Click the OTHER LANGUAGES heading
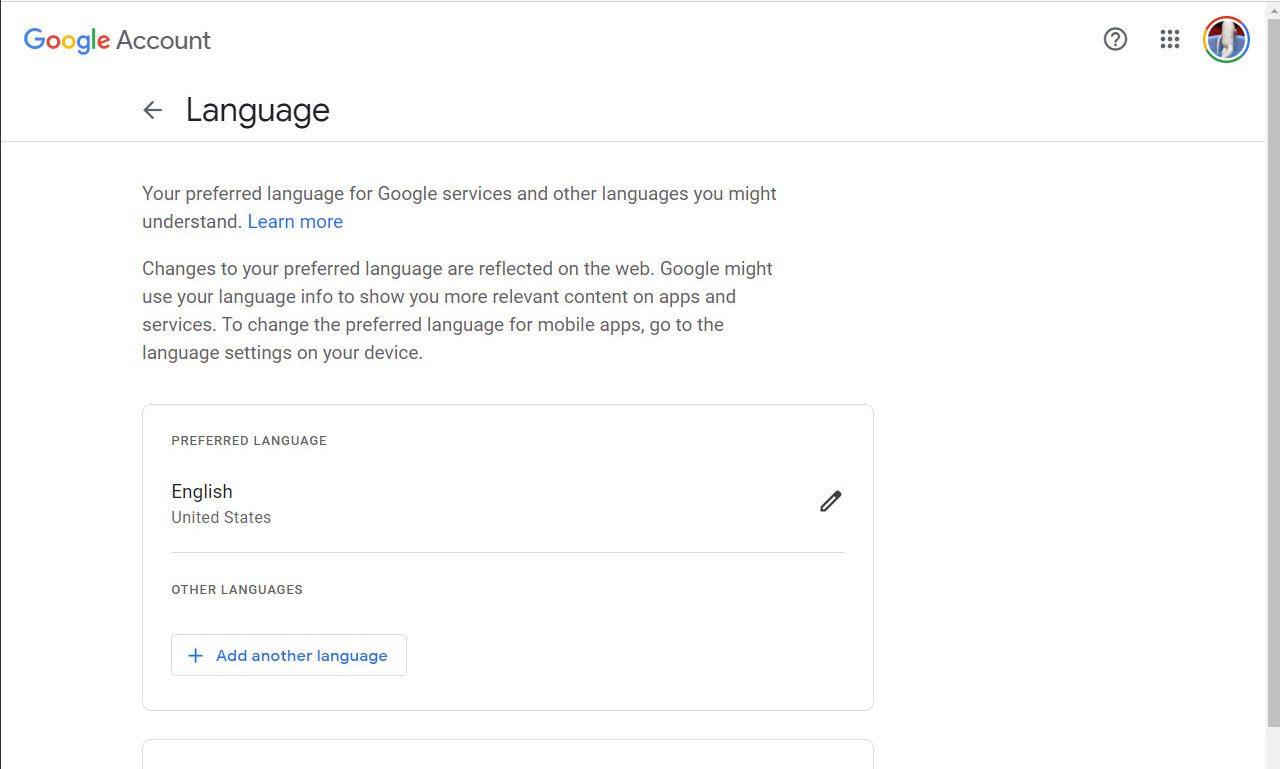This screenshot has width=1280, height=769. click(x=237, y=589)
